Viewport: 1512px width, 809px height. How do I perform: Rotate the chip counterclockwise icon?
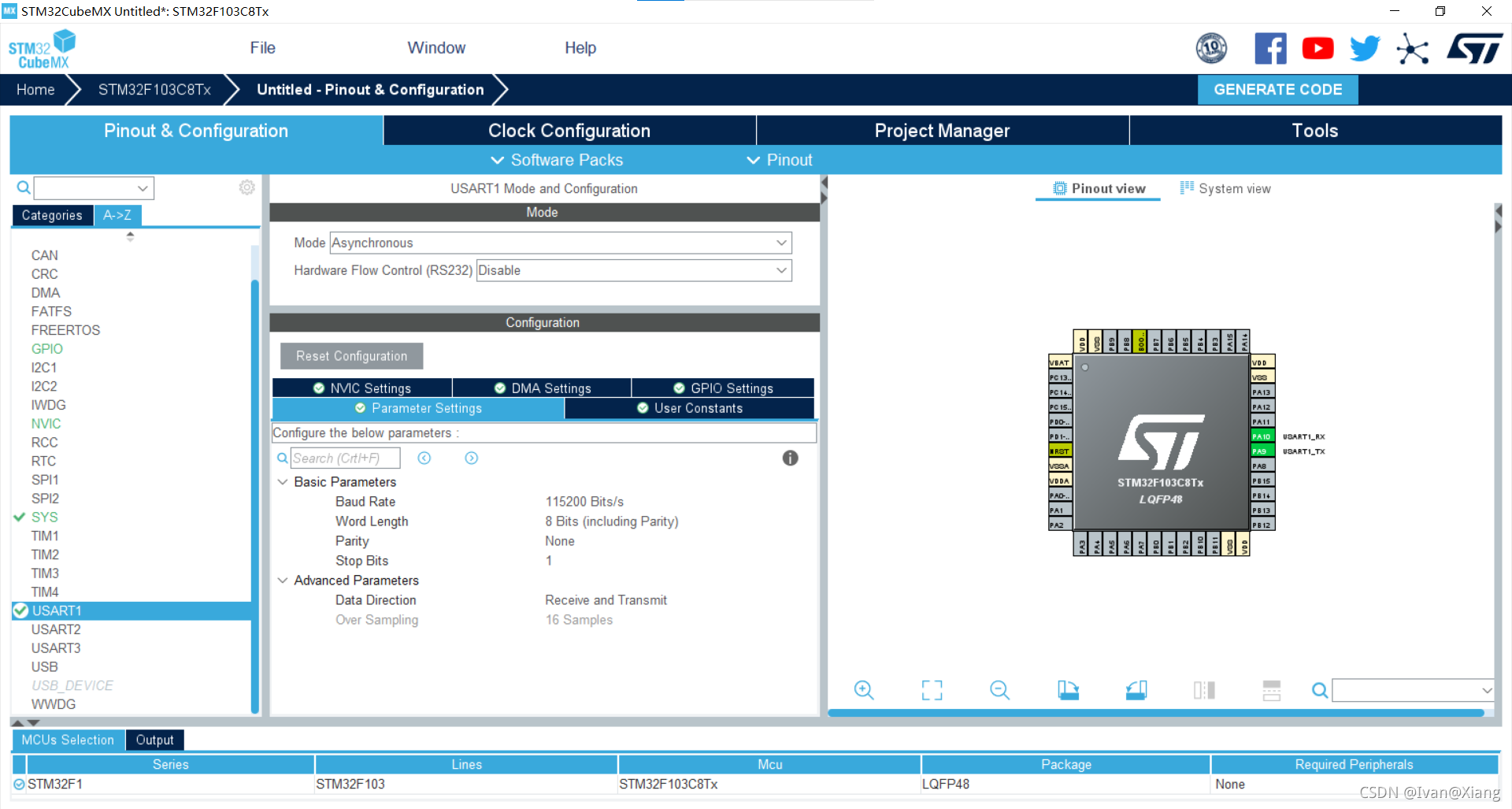(x=1136, y=690)
